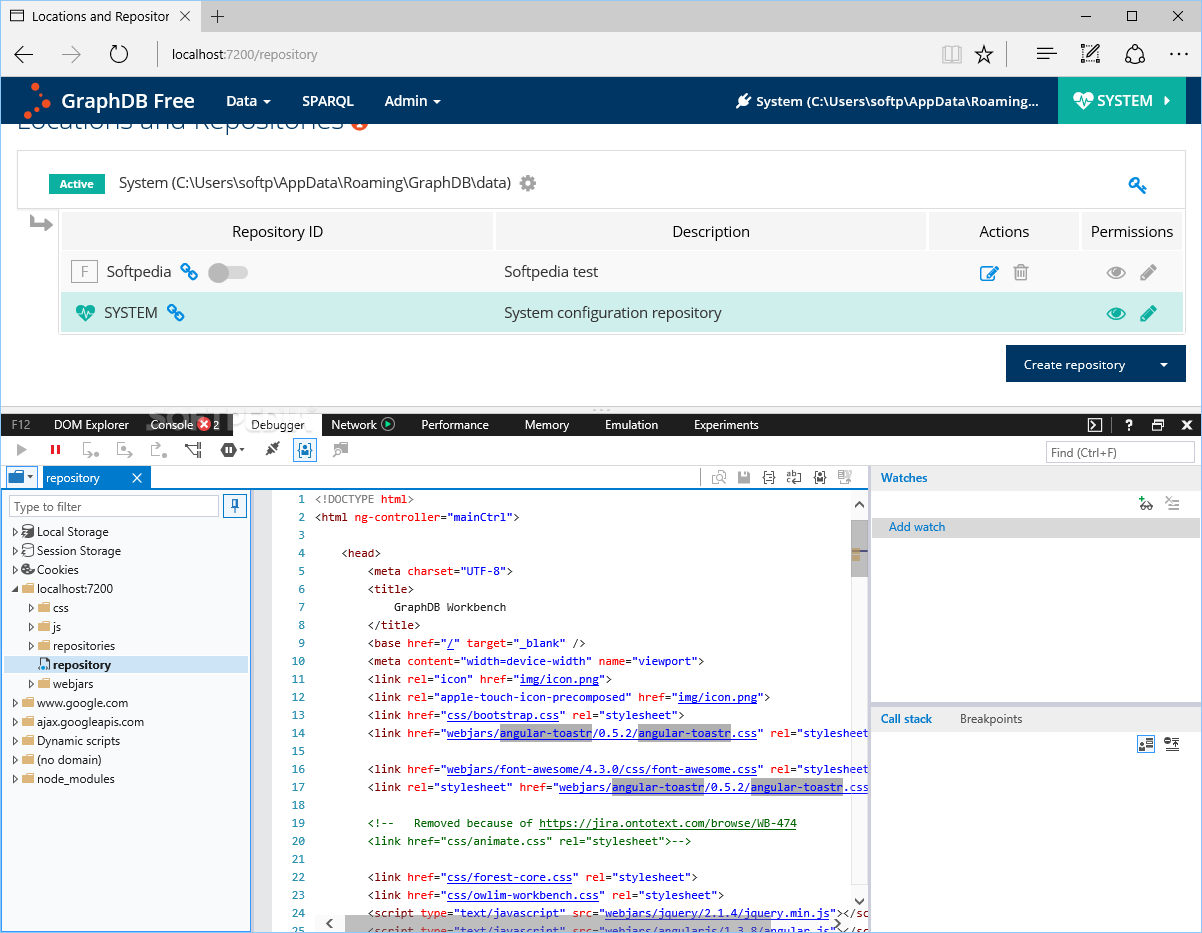The height and width of the screenshot is (933, 1202).
Task: Toggle read permission eye for SYSTEM repository
Action: (x=1116, y=313)
